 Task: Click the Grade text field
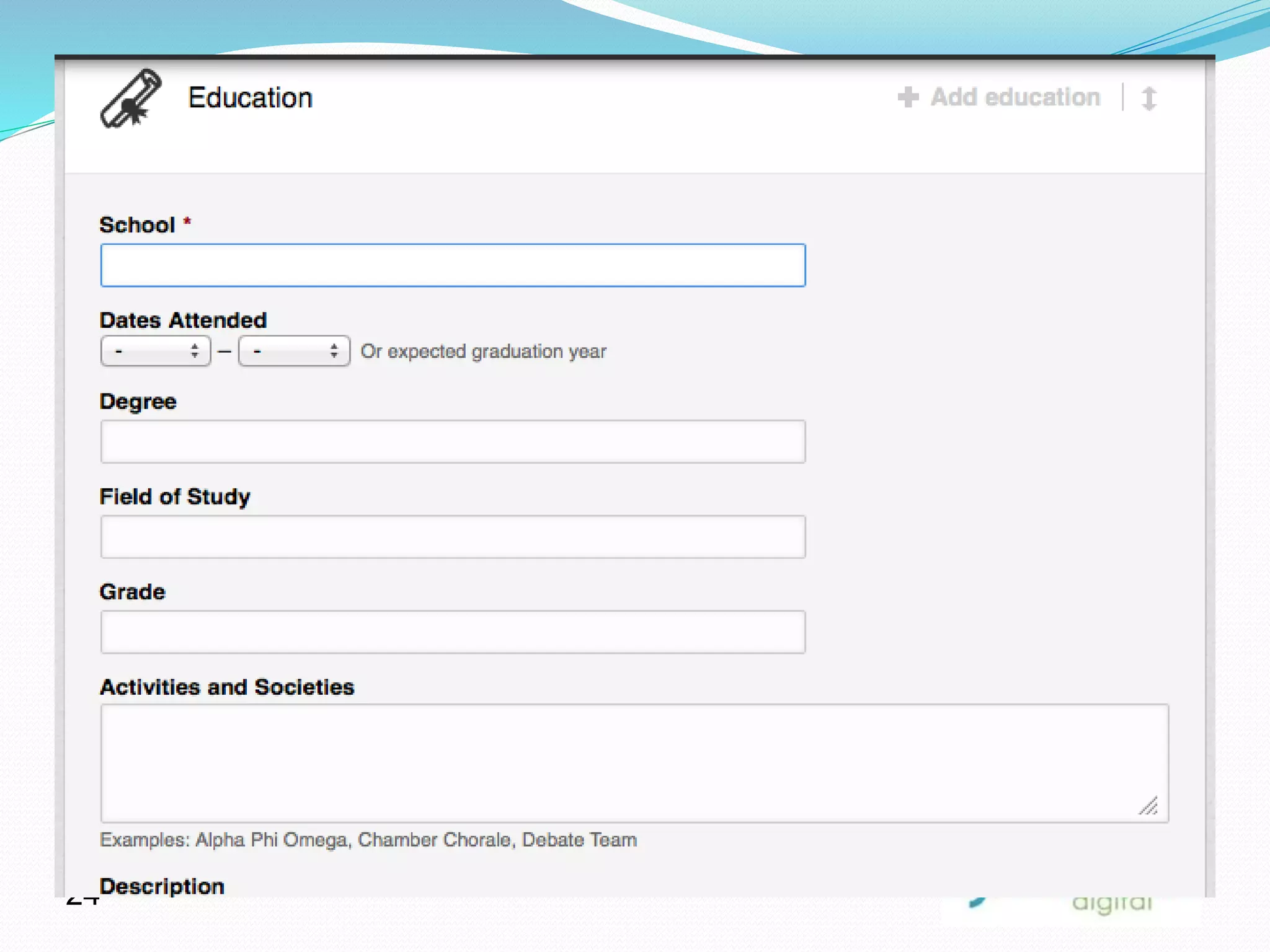coord(453,632)
